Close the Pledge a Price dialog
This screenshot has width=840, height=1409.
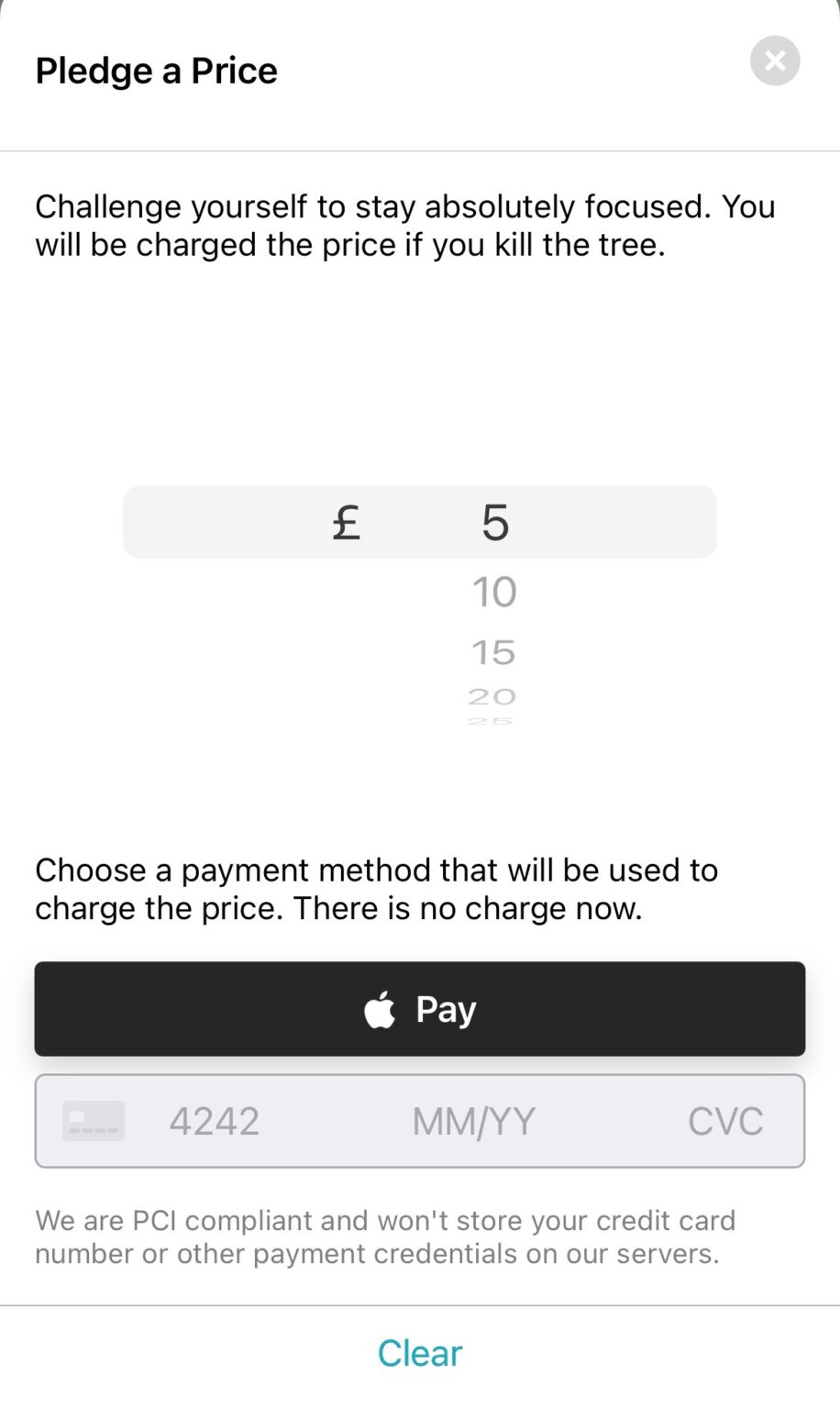tap(775, 61)
